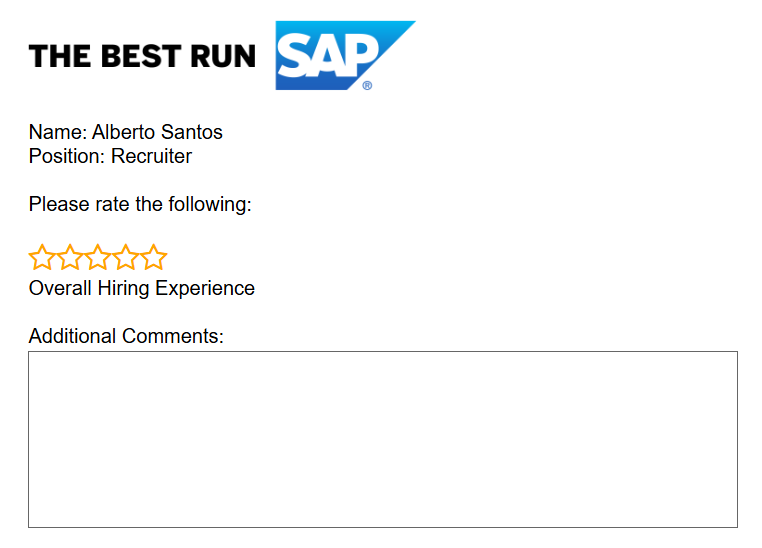Screen dimensions: 762x548
Task: Select the second star rating
Action: (x=69, y=258)
